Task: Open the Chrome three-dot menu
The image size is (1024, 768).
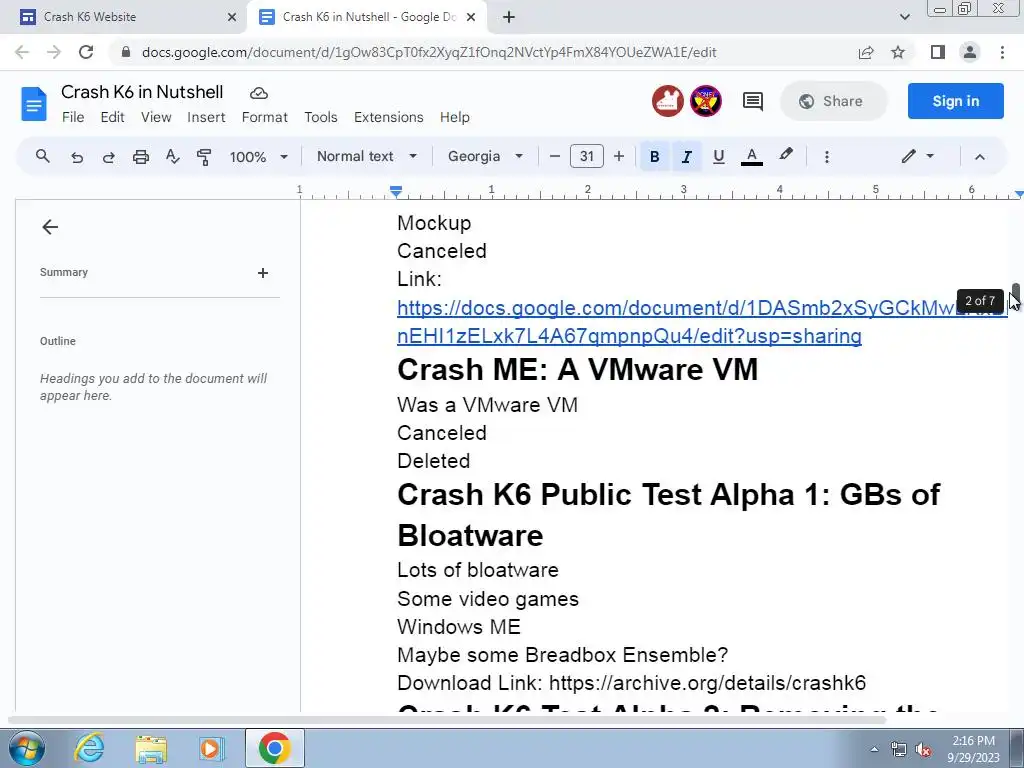Action: click(x=1002, y=52)
